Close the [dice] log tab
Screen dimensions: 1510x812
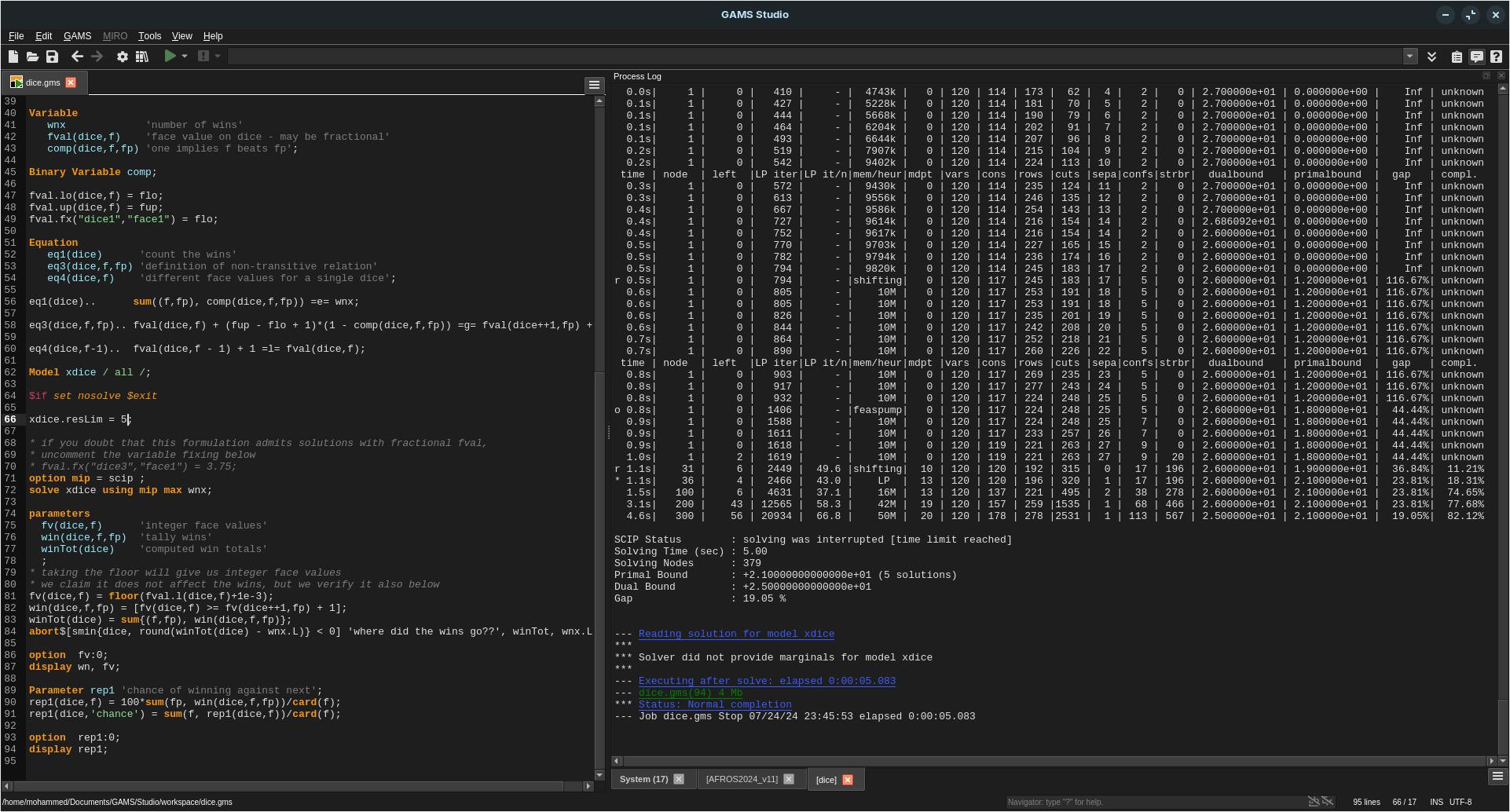coord(848,780)
